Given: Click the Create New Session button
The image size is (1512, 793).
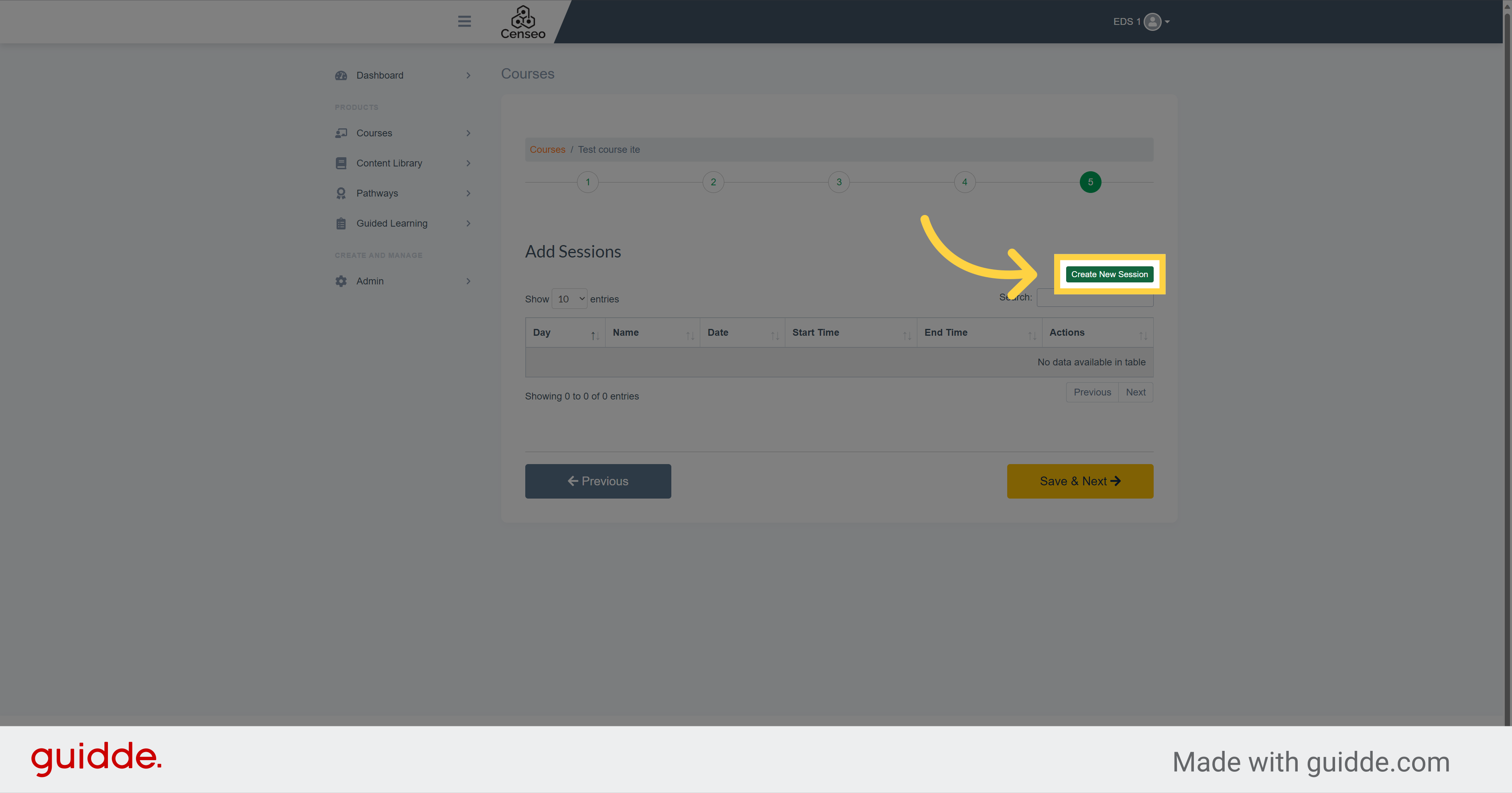Looking at the screenshot, I should pos(1110,274).
